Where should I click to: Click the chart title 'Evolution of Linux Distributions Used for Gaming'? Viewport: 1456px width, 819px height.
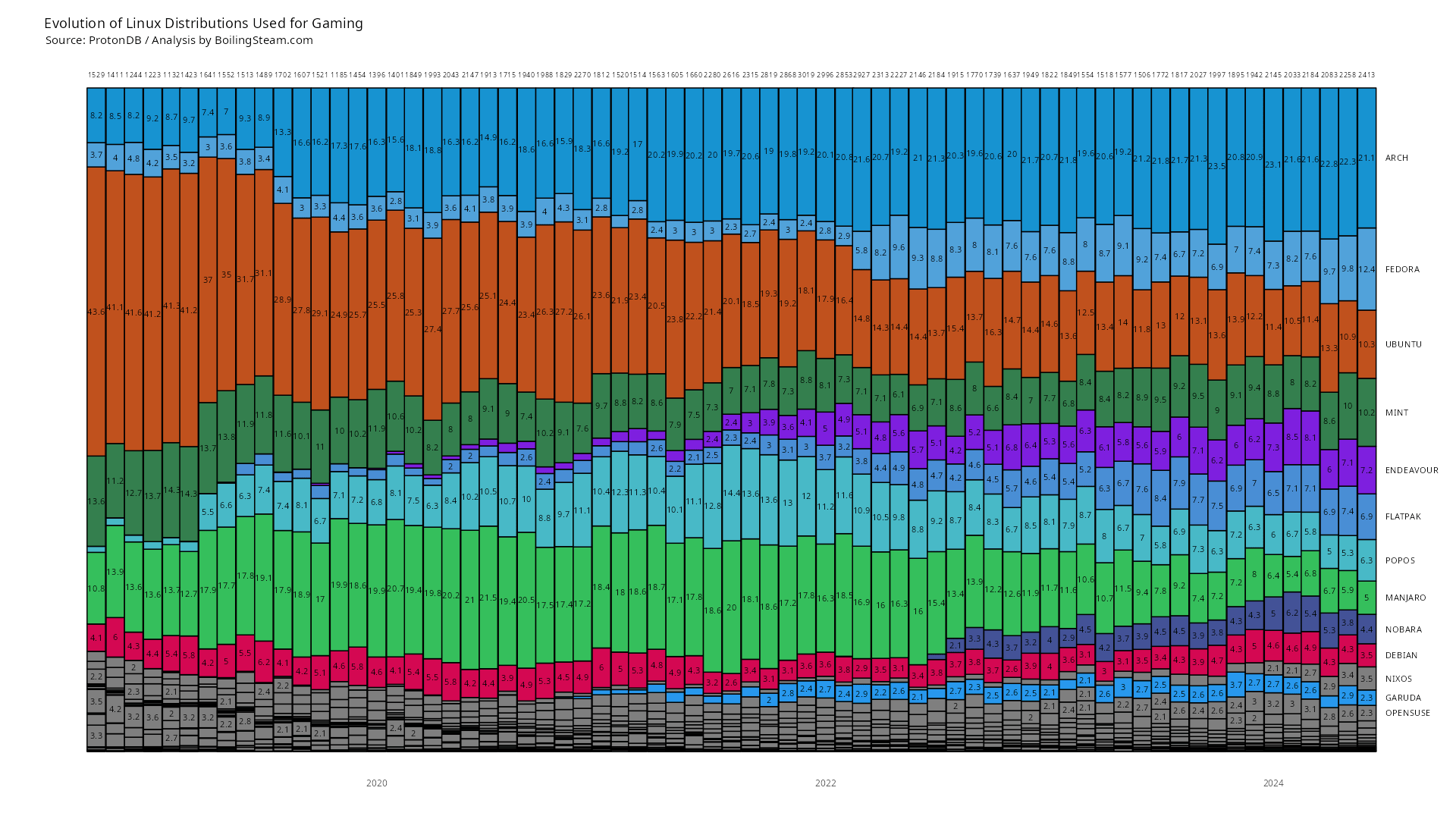click(x=203, y=24)
